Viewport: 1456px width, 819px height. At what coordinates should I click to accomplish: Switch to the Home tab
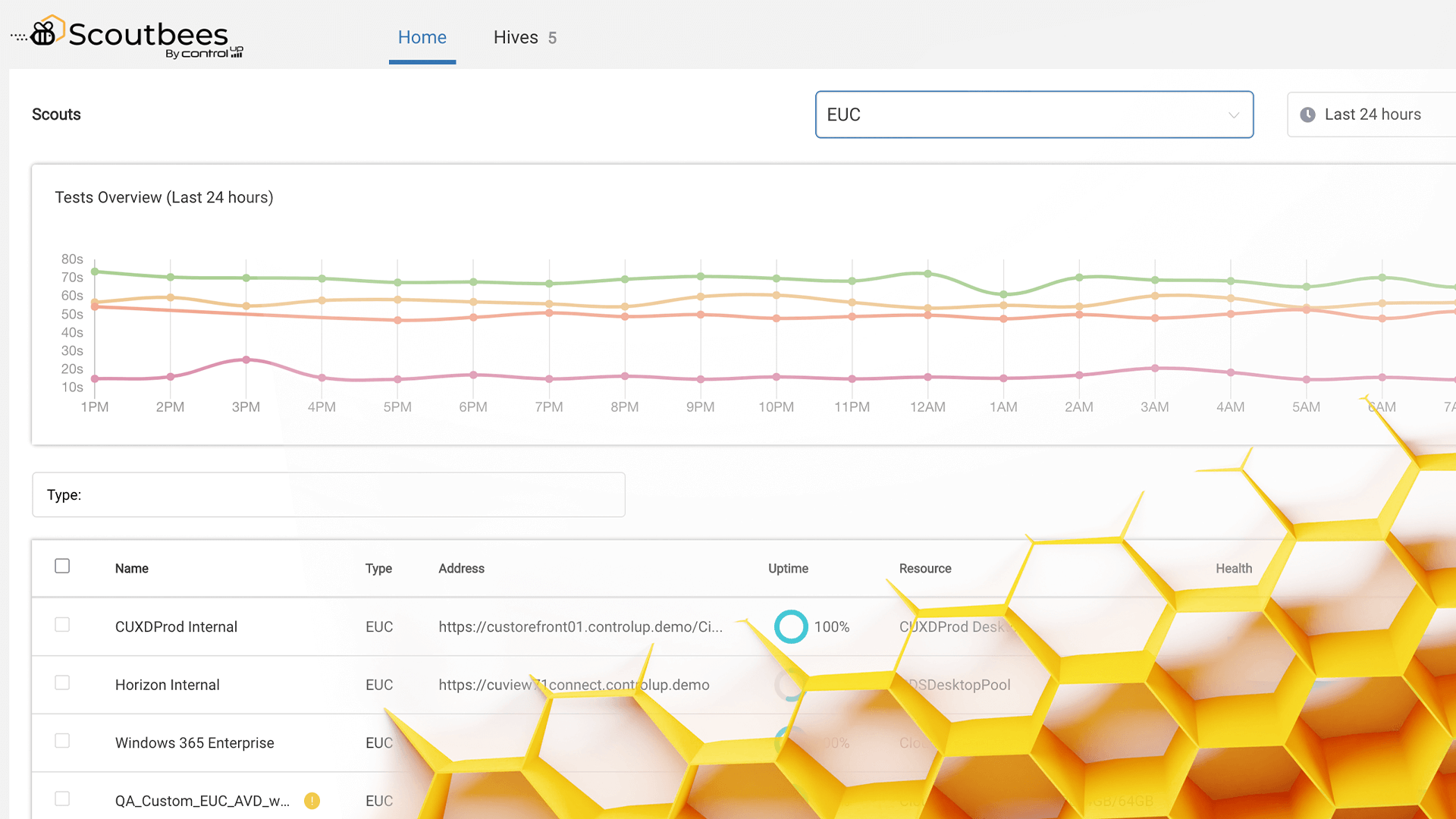click(422, 37)
